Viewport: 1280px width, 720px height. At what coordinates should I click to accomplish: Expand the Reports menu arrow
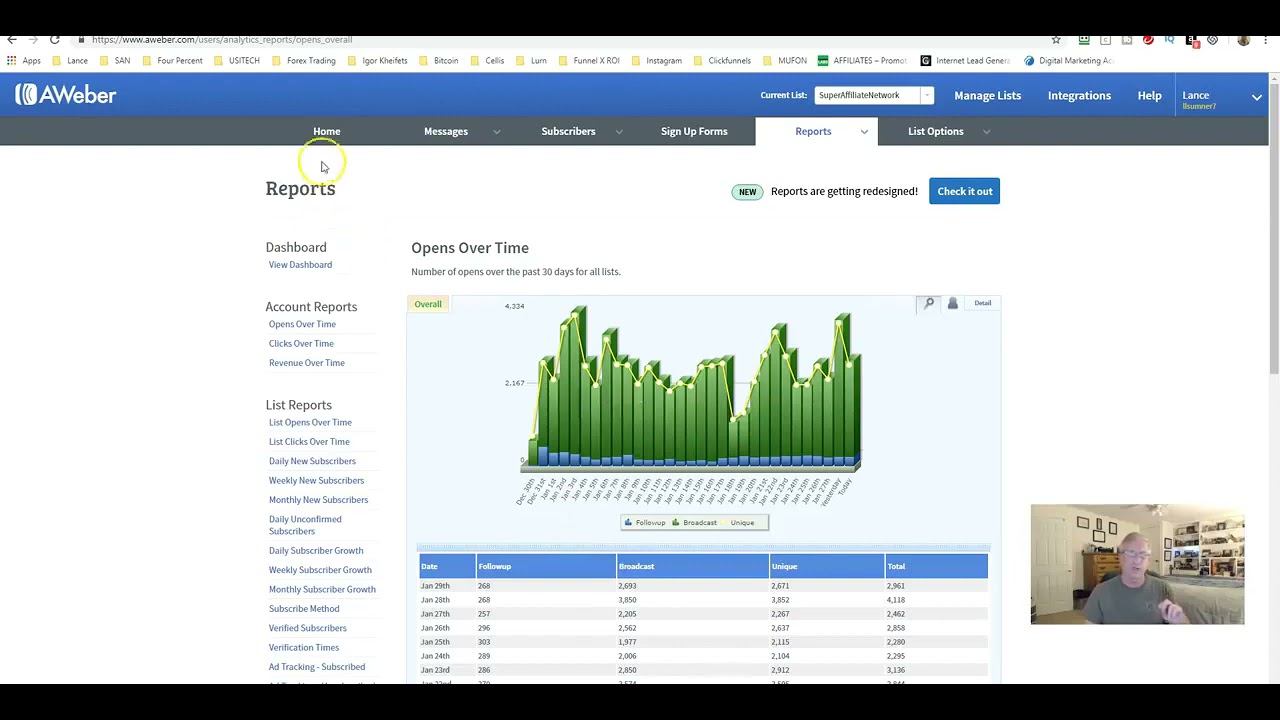pos(864,132)
